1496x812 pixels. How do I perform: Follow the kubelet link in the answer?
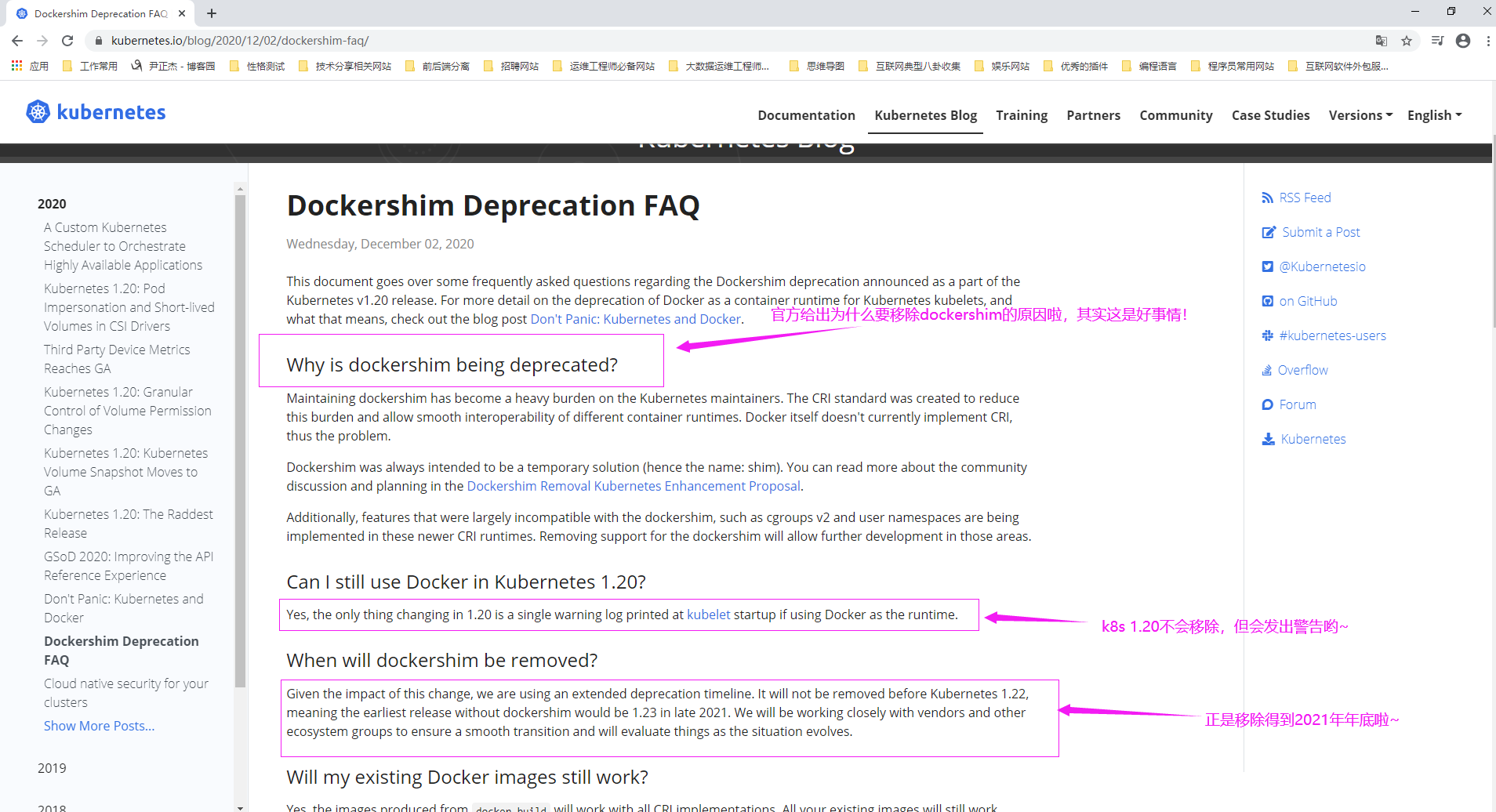pos(708,614)
